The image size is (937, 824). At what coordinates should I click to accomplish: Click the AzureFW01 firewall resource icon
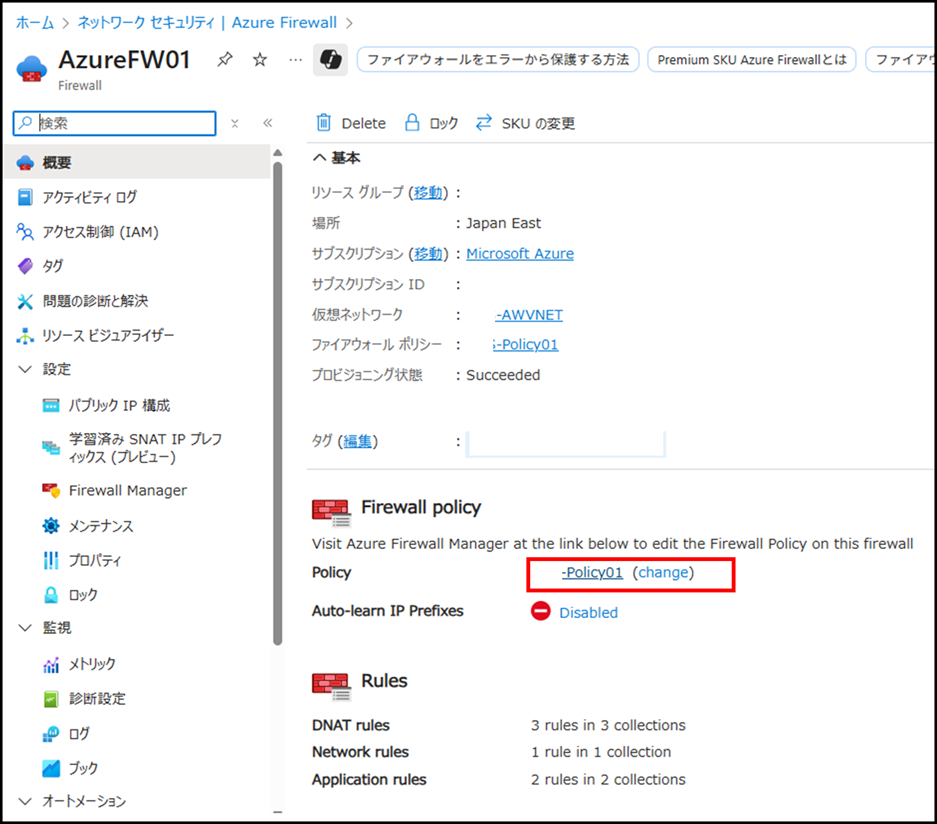click(32, 68)
